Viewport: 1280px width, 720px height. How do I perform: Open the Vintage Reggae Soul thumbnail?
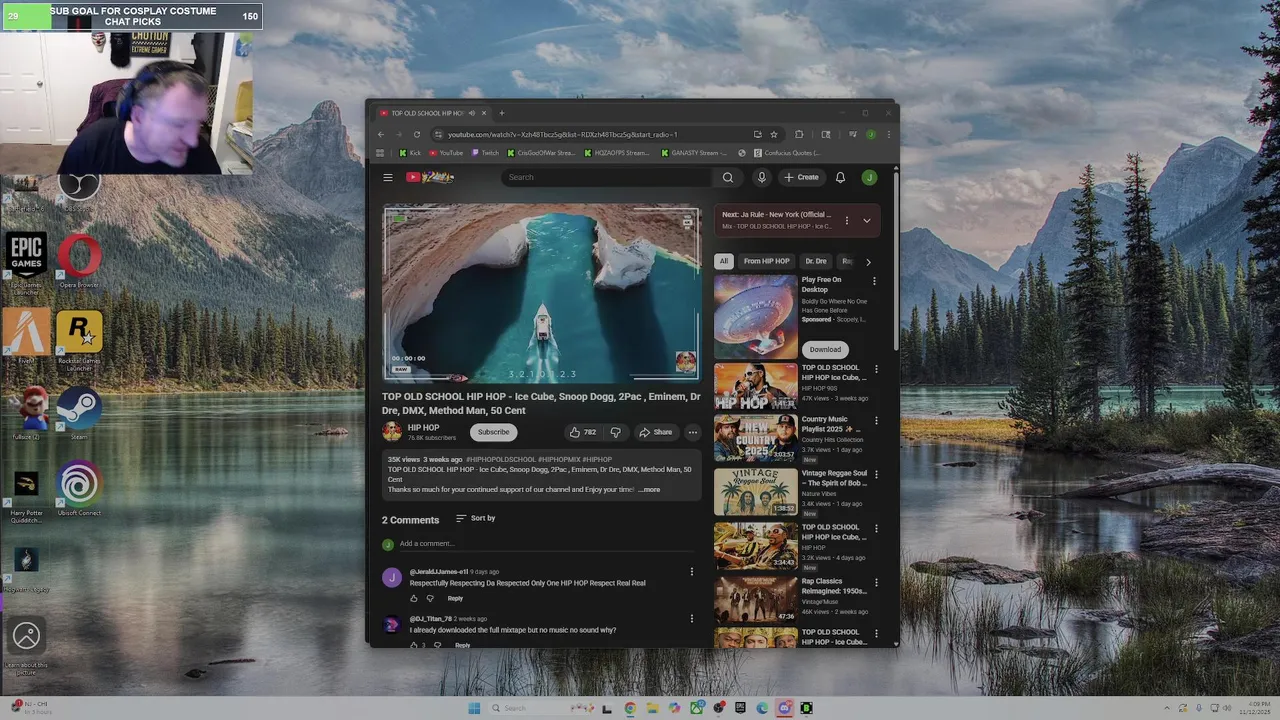pyautogui.click(x=755, y=491)
